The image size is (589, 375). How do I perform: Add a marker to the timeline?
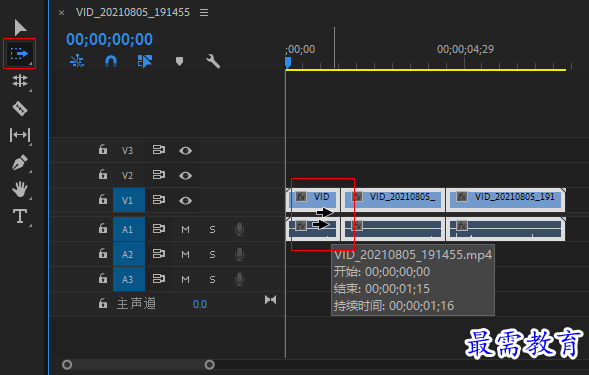pos(180,61)
